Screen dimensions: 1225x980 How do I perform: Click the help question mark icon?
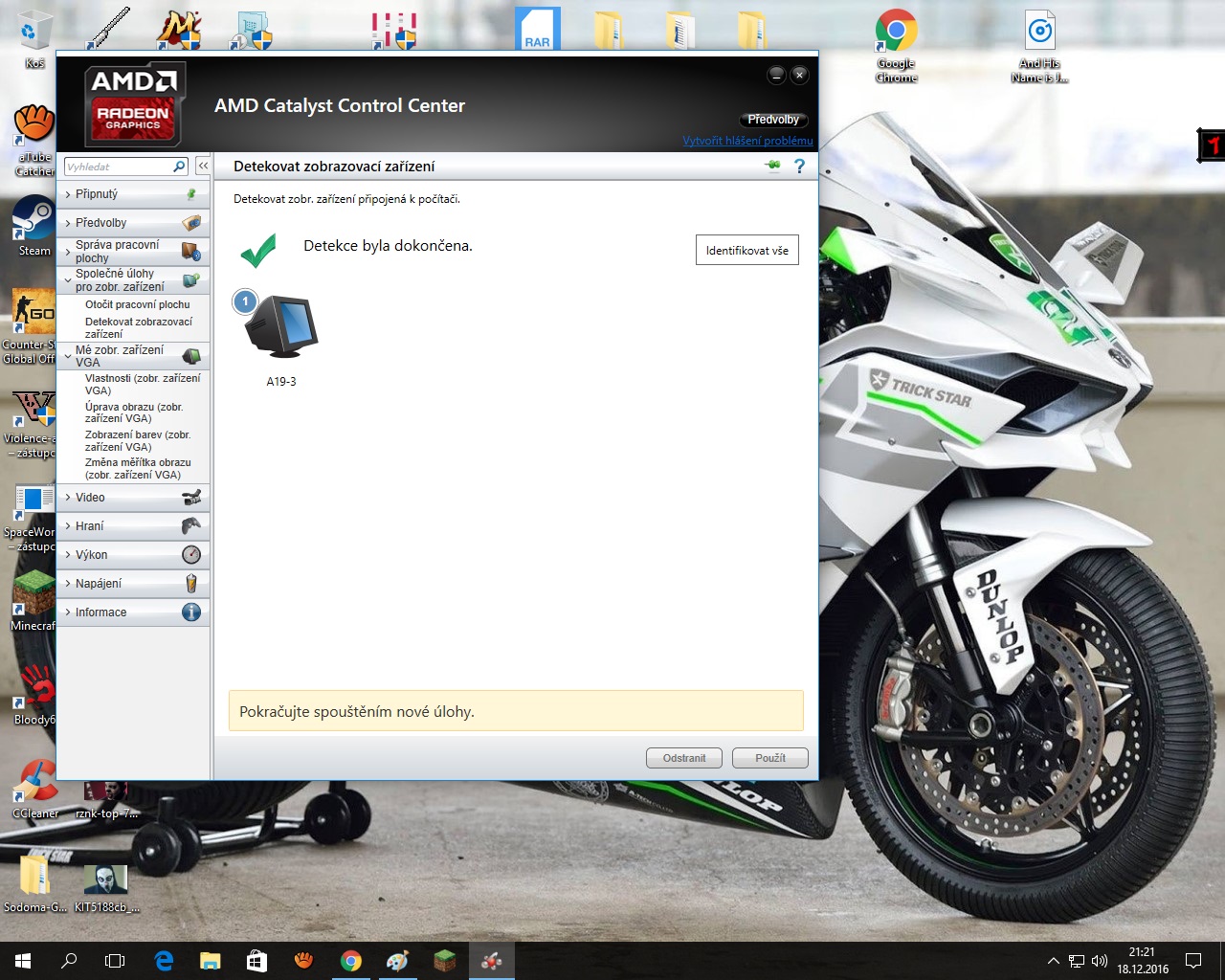point(799,166)
